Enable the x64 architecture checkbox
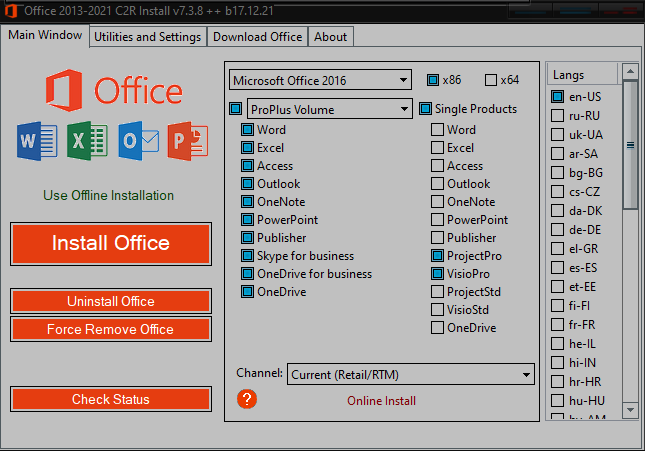The image size is (645, 451). [491, 80]
